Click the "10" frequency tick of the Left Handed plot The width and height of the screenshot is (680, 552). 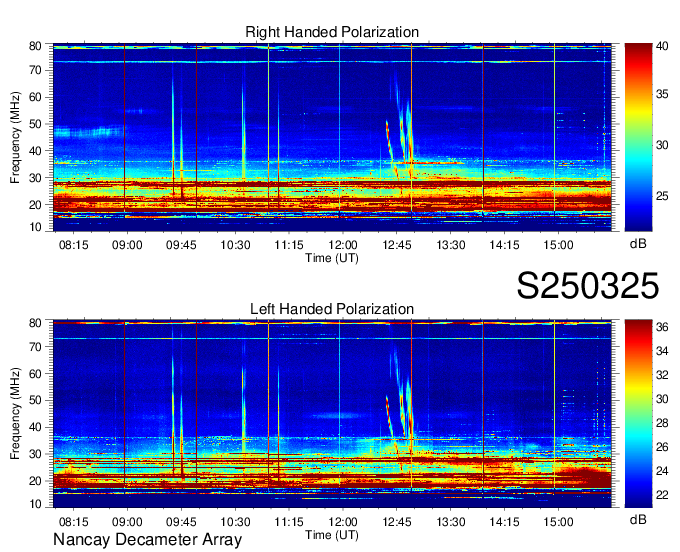tap(35, 503)
